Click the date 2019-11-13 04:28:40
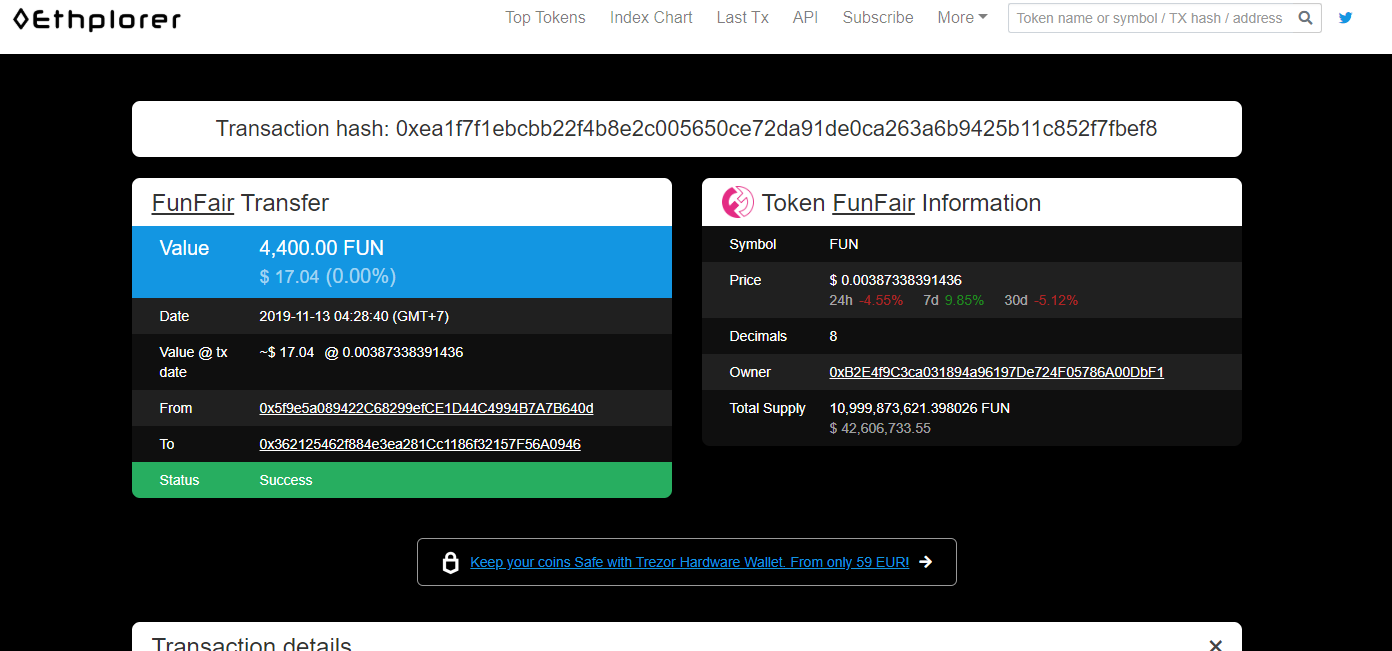The image size is (1392, 651). click(x=354, y=316)
